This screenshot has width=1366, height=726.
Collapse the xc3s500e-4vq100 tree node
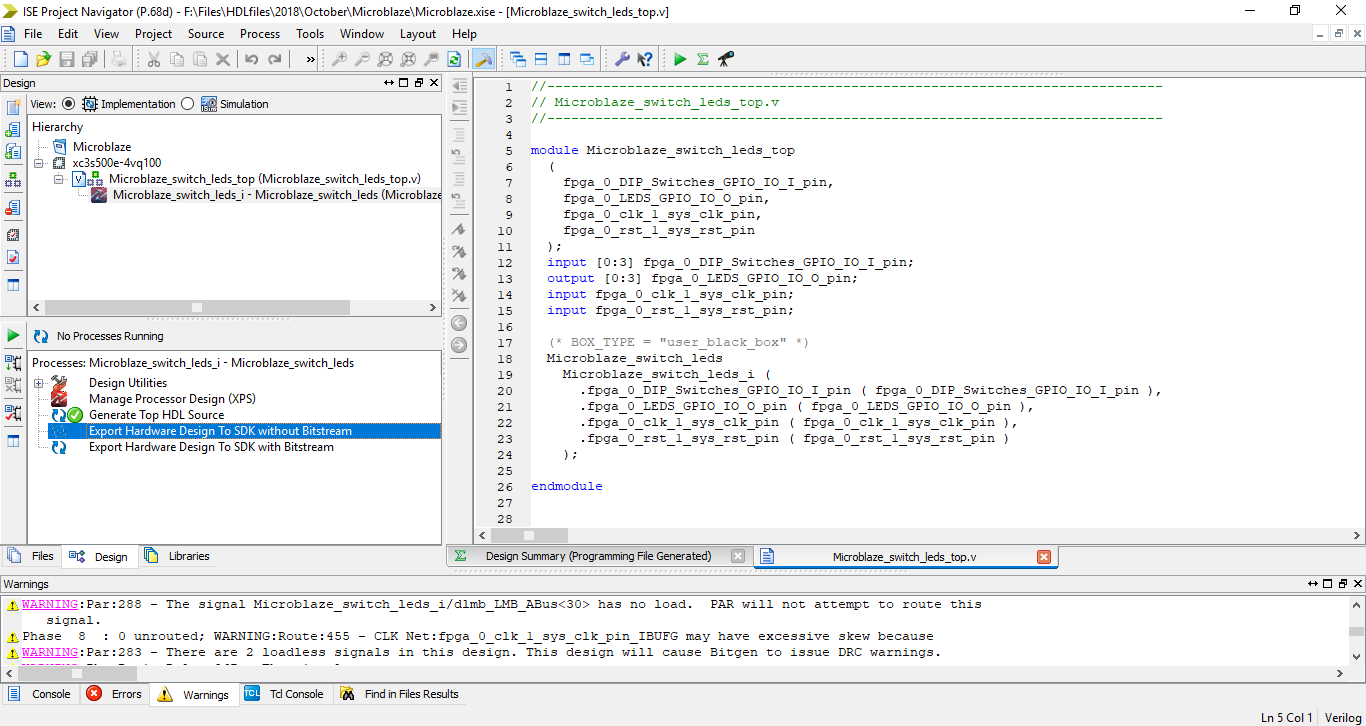coord(39,162)
